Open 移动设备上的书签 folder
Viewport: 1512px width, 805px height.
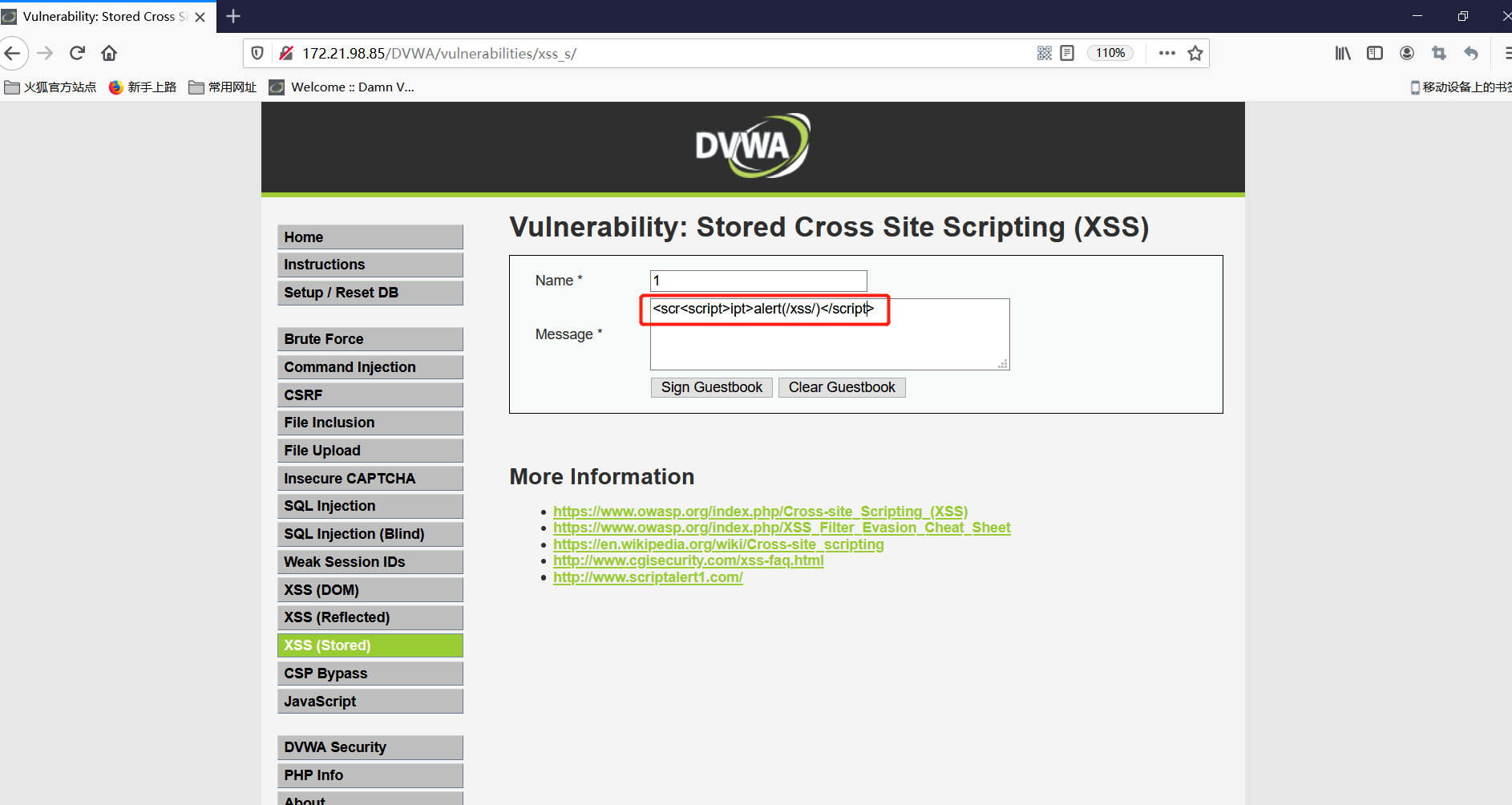1461,87
